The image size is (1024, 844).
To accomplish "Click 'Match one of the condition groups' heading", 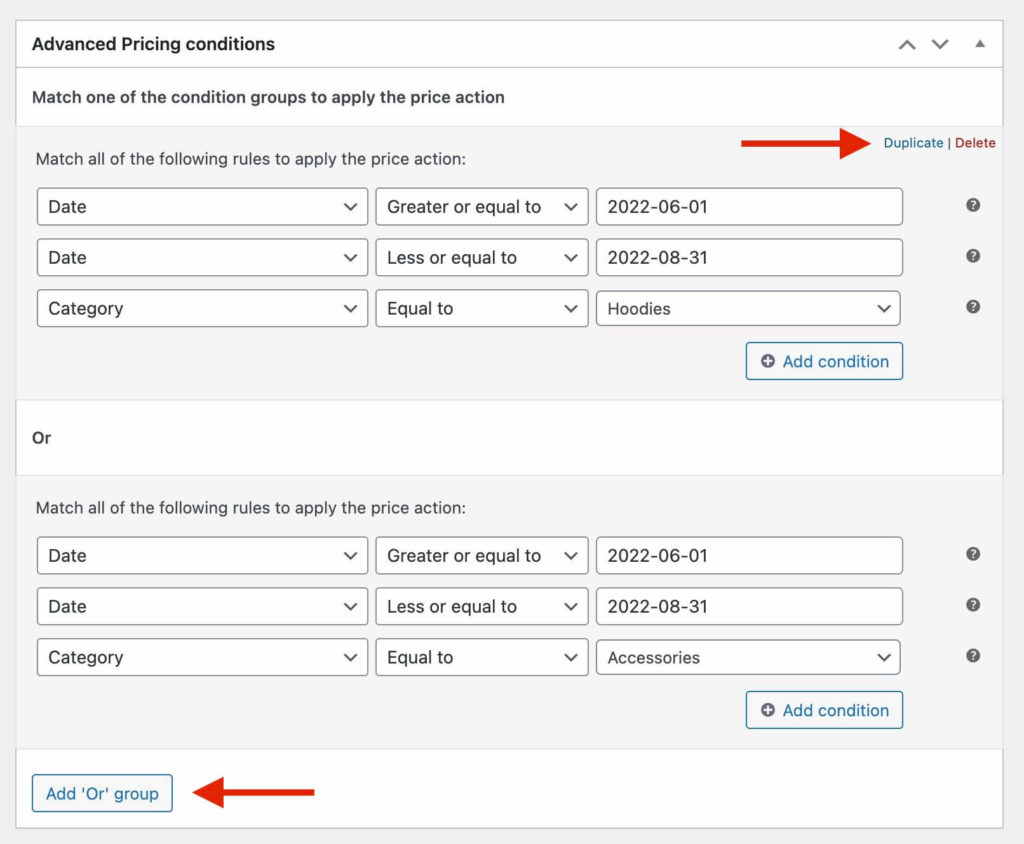I will point(268,97).
